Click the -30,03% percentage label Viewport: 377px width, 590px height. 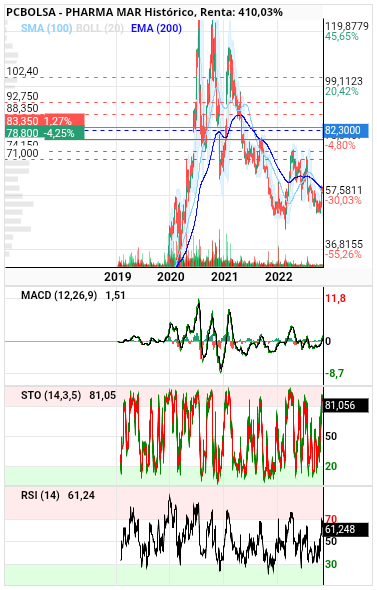point(343,200)
